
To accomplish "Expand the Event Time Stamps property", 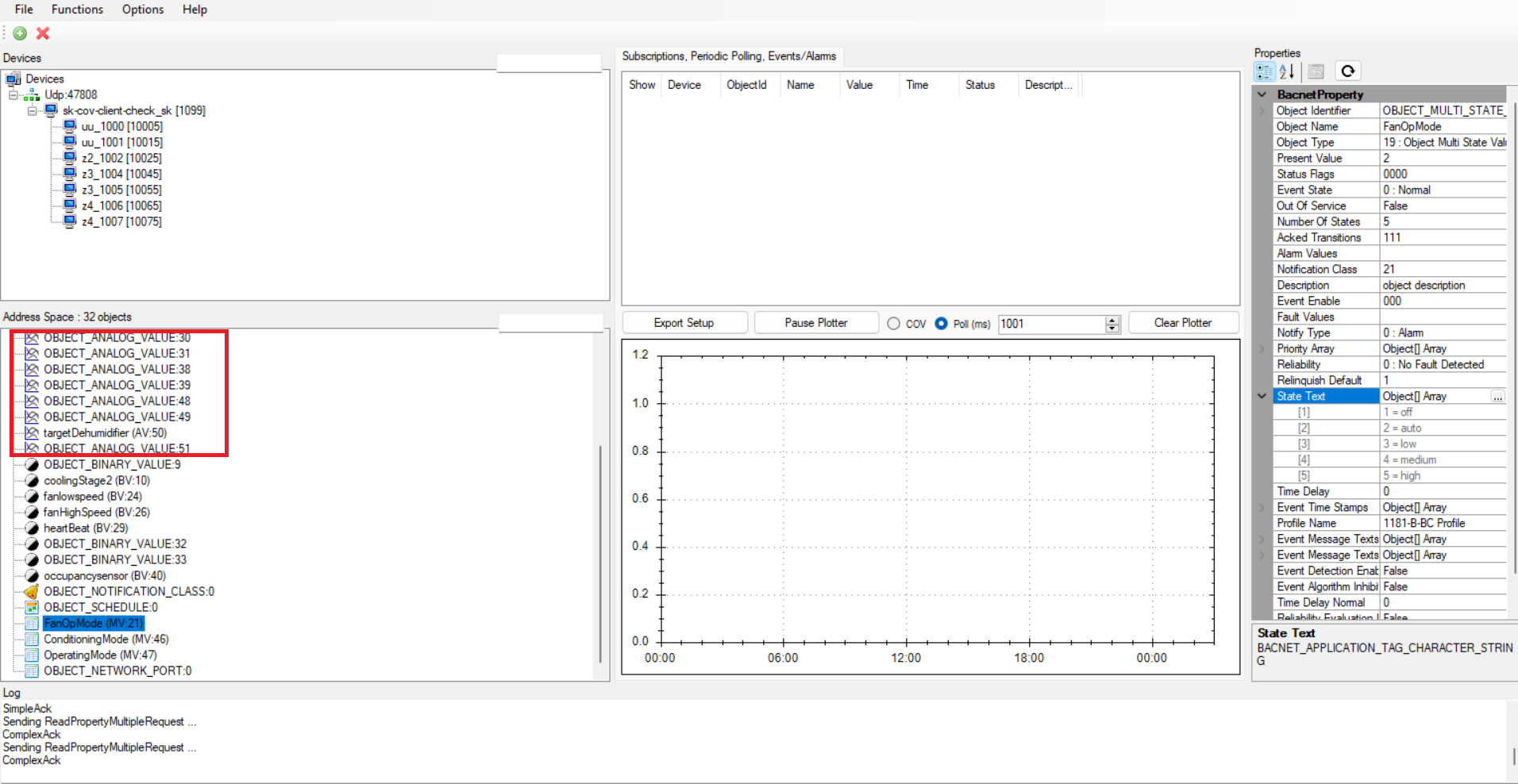I will 1262,507.
